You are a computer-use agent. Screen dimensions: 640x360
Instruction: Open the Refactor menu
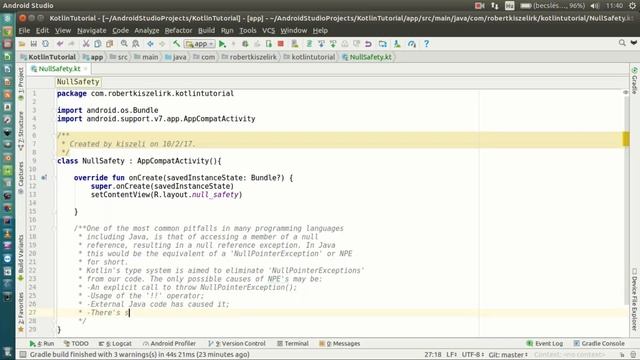pos(178,31)
